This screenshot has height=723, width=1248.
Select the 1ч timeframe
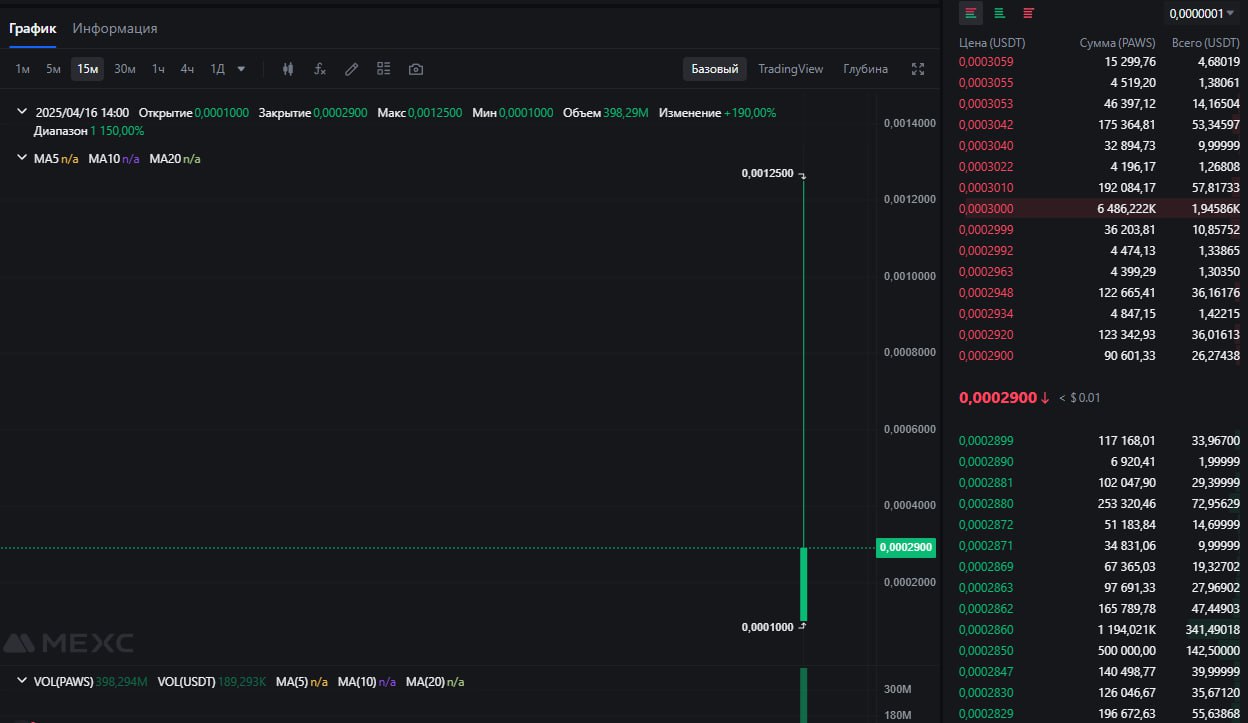[x=158, y=69]
